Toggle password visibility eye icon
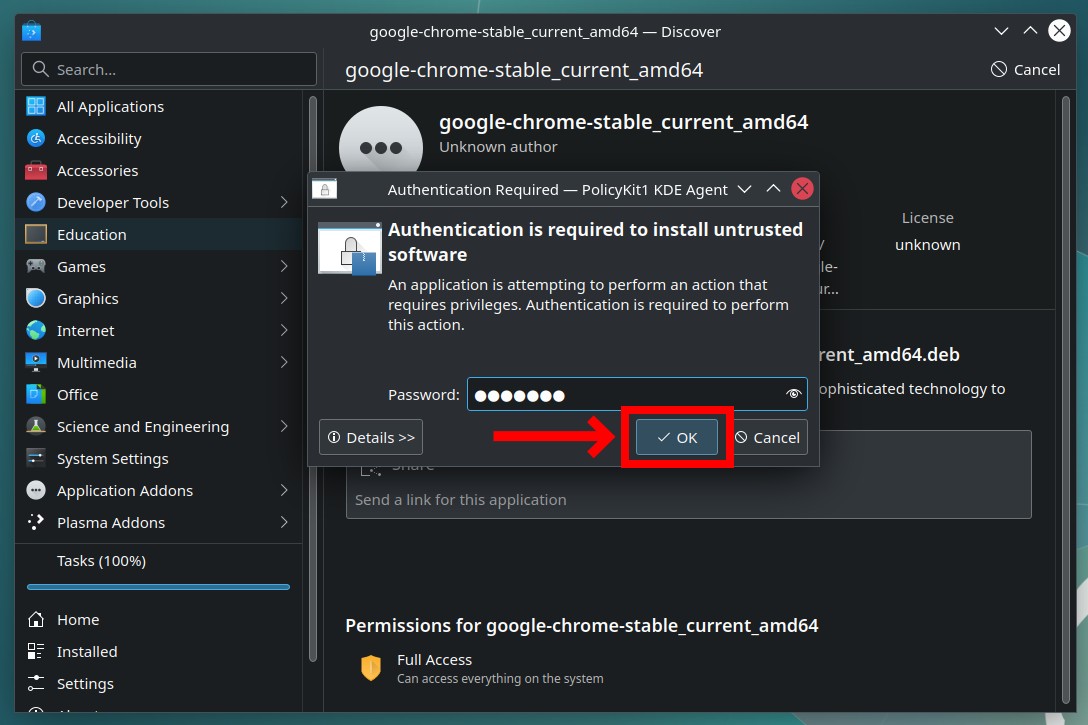1088x725 pixels. (x=793, y=394)
